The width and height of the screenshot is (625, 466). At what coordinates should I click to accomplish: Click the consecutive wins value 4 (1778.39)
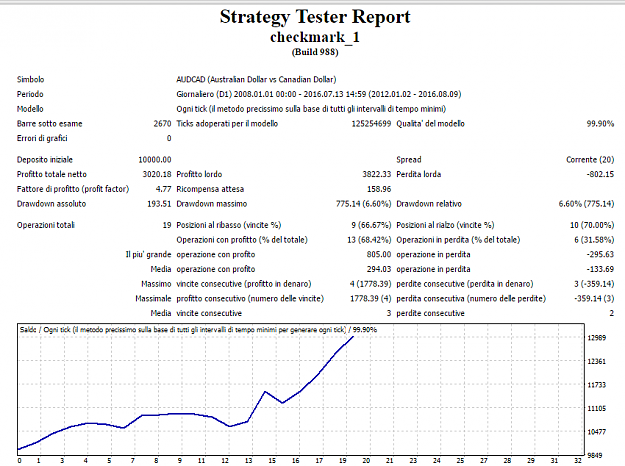(370, 284)
